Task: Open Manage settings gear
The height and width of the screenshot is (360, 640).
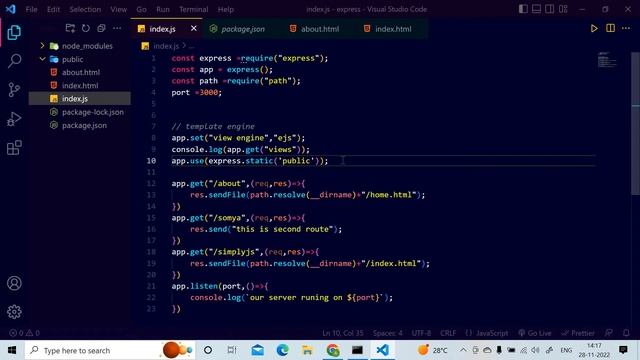Action: point(14,312)
